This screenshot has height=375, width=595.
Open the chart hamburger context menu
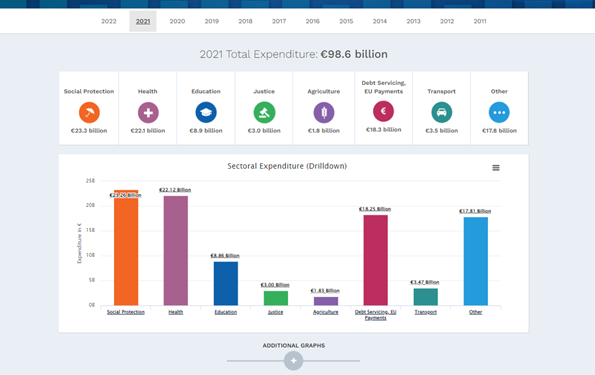[x=496, y=168]
